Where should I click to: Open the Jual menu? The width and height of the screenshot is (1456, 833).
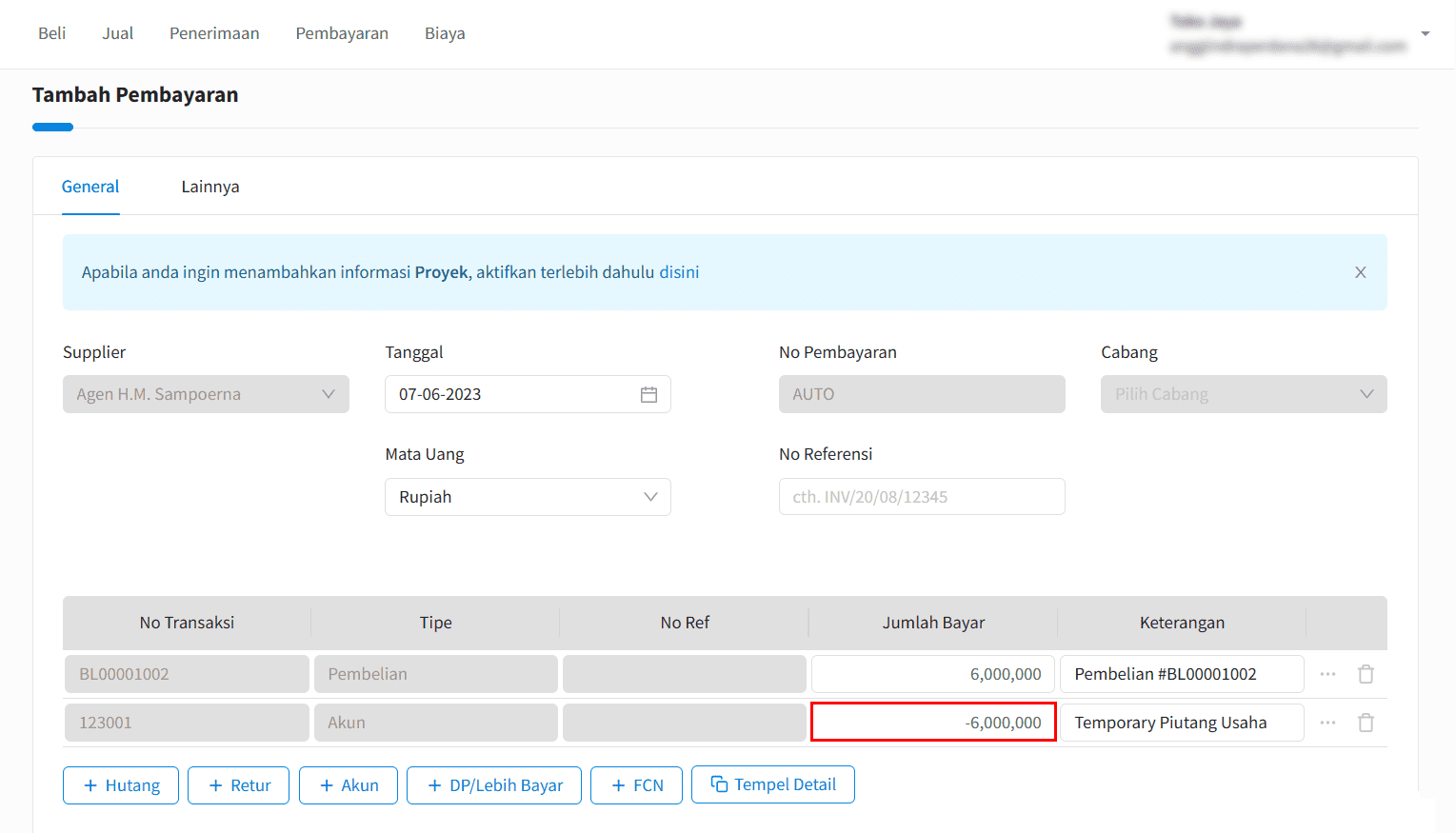[118, 33]
